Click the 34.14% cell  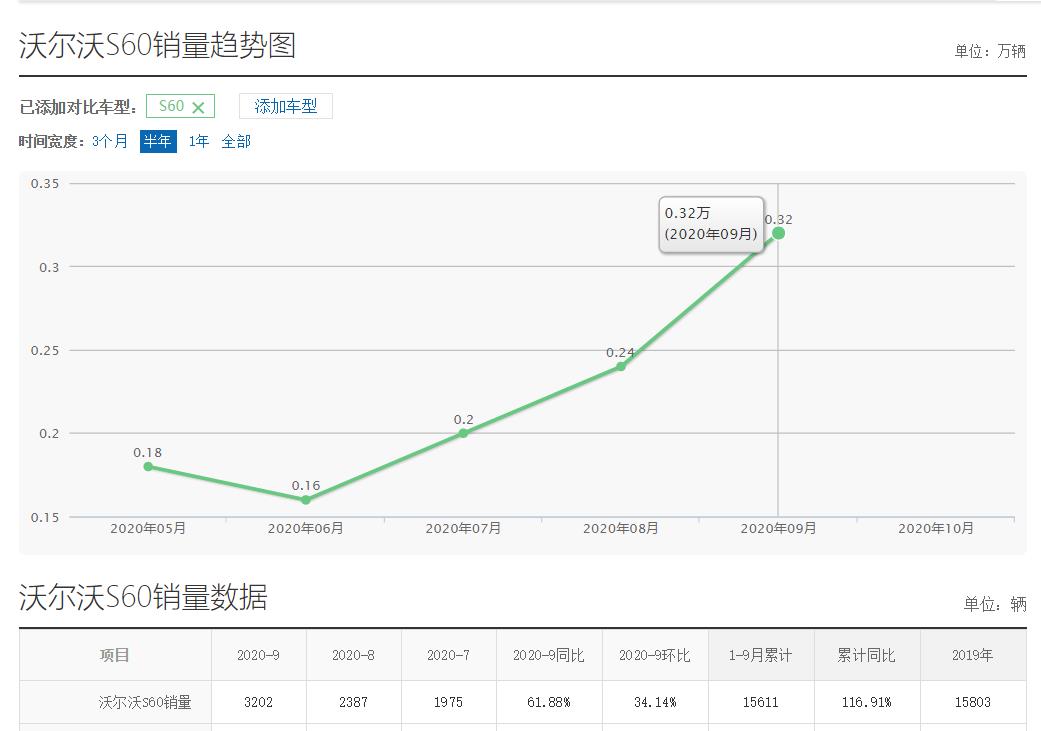[x=655, y=702]
